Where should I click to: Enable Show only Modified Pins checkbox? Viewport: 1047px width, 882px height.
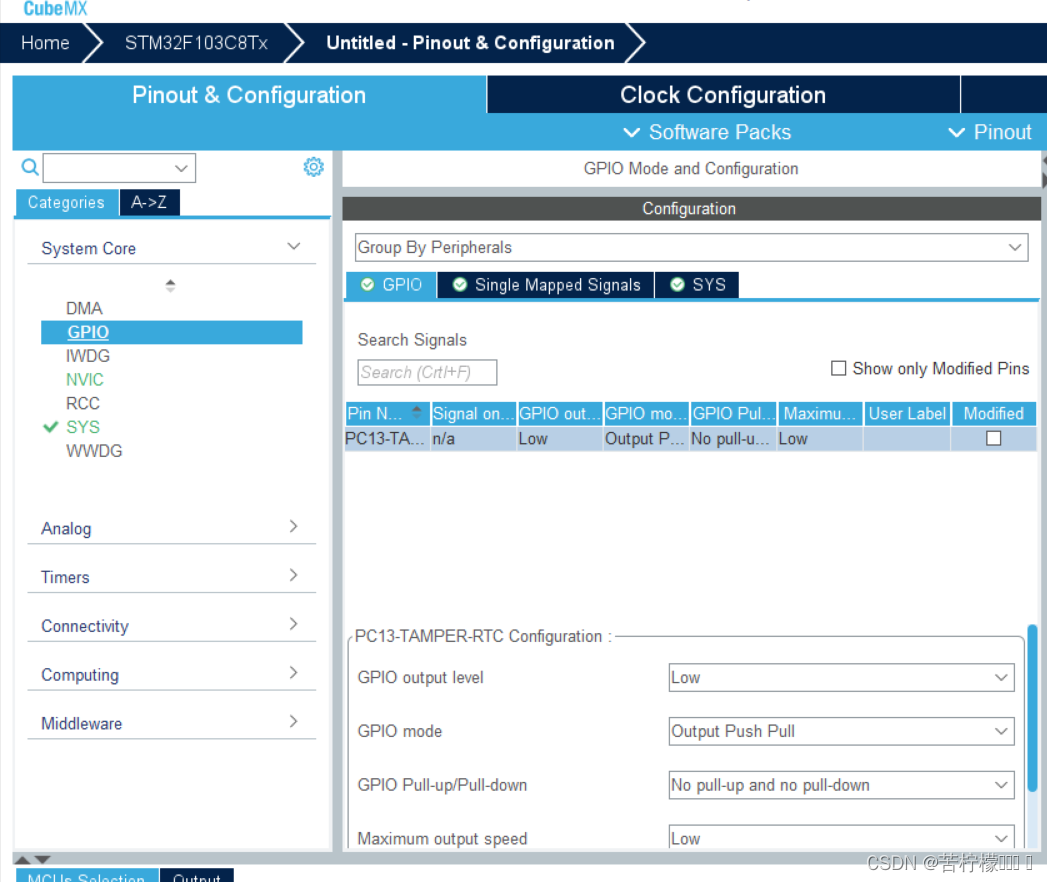tap(838, 369)
